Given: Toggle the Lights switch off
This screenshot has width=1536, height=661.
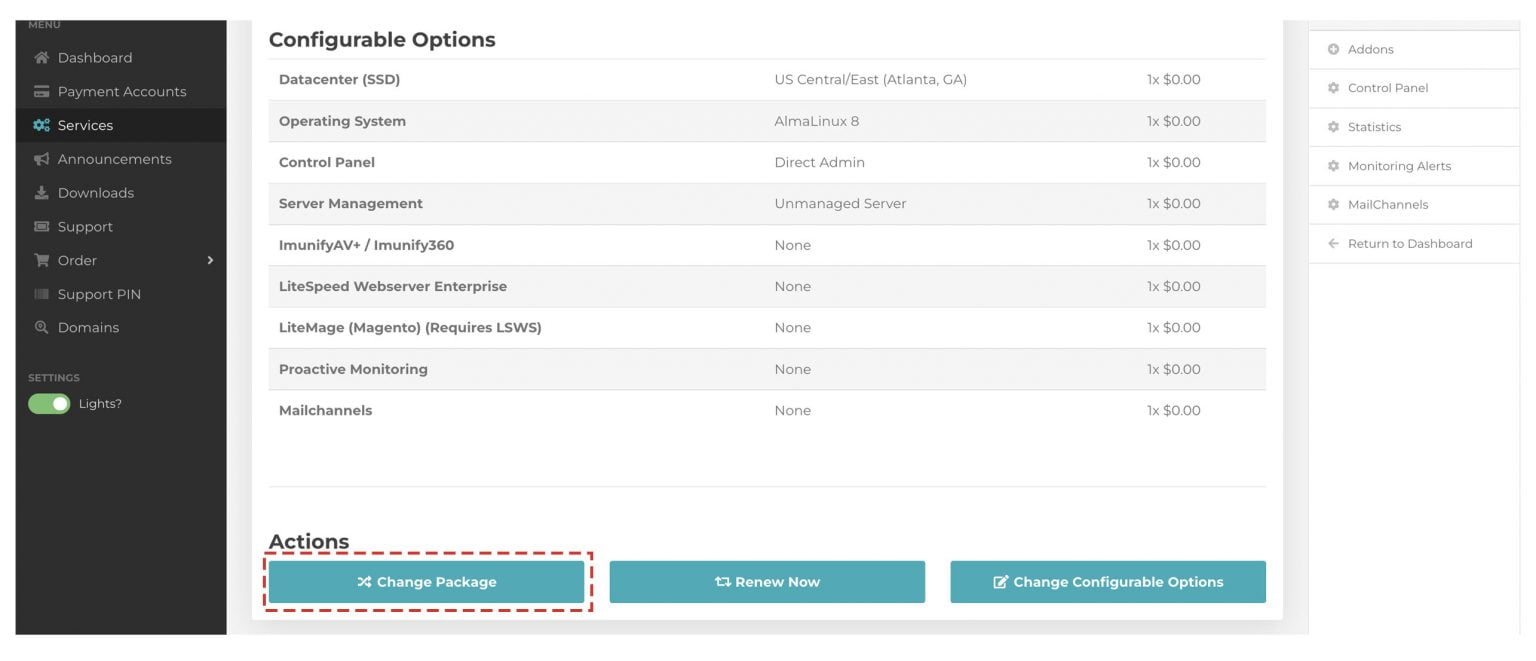Looking at the screenshot, I should point(49,404).
